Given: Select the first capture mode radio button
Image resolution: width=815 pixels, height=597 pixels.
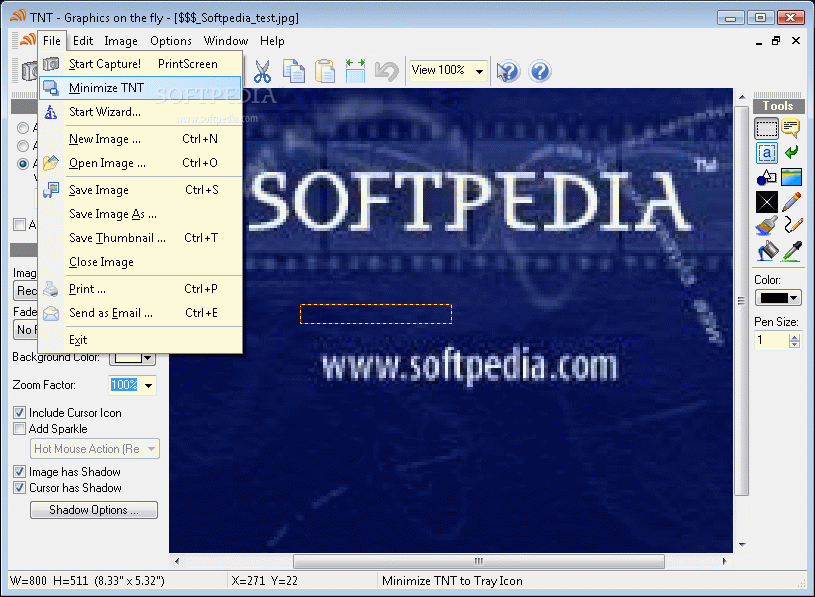Looking at the screenshot, I should [x=23, y=128].
